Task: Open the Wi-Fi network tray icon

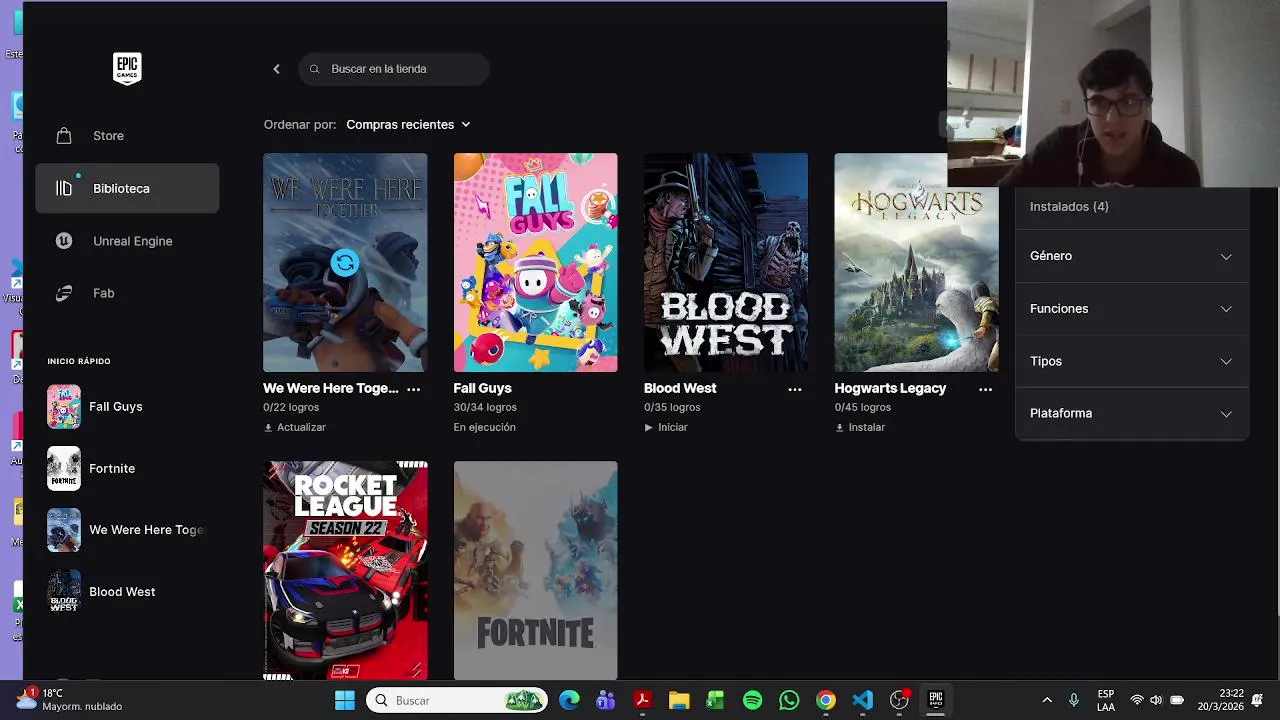Action: coord(1137,700)
